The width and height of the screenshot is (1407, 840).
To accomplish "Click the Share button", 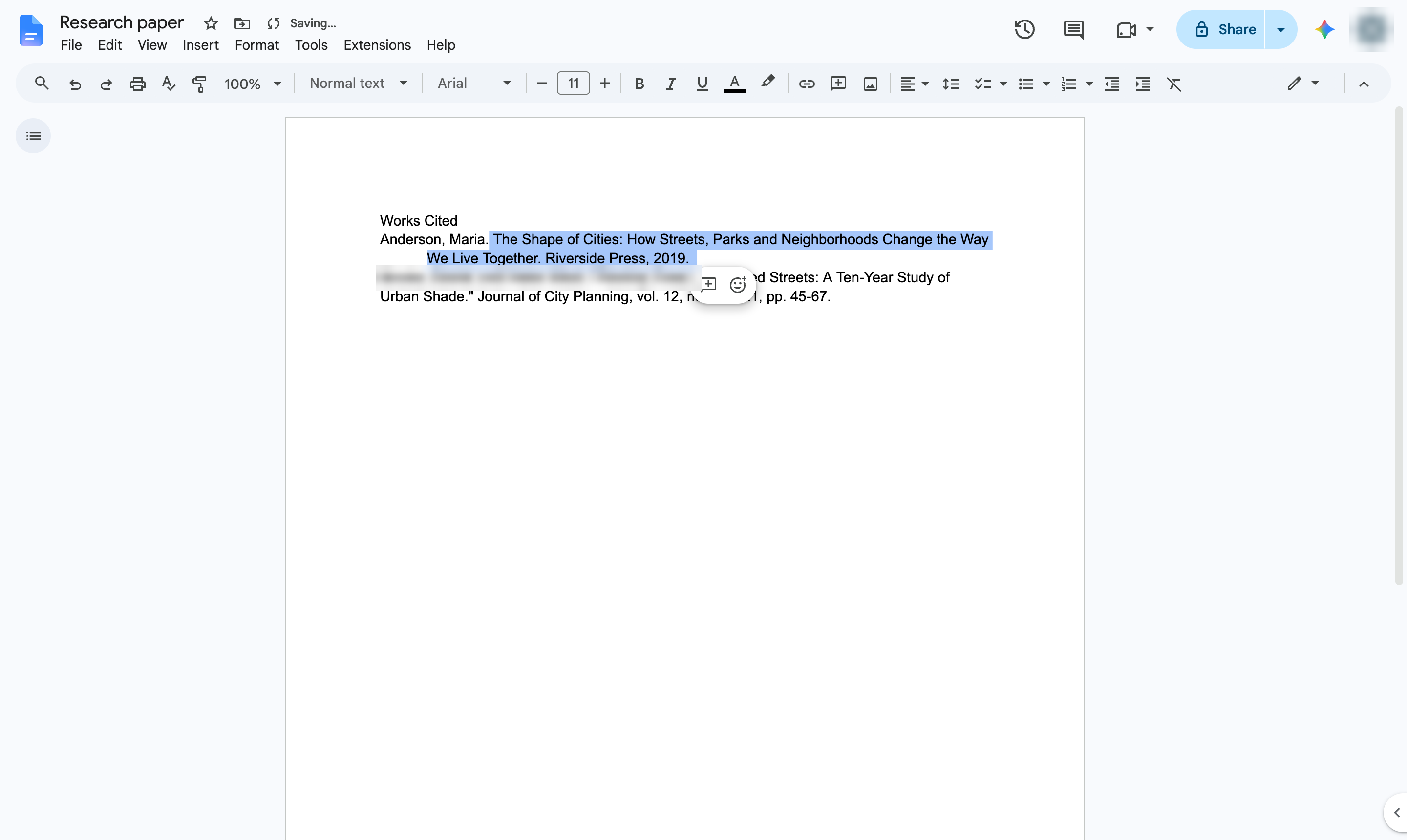I will [1220, 29].
